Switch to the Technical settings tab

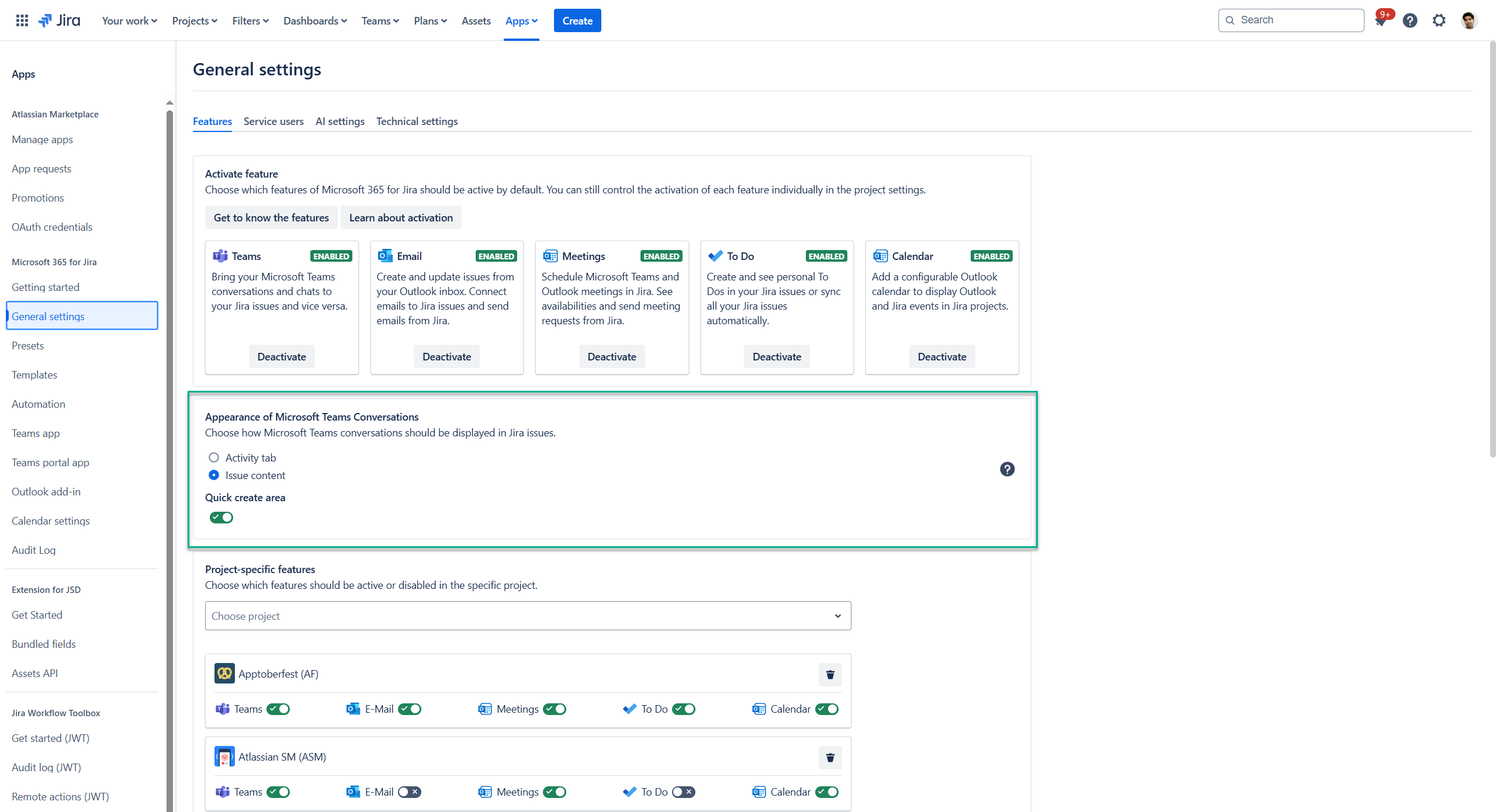pos(417,121)
